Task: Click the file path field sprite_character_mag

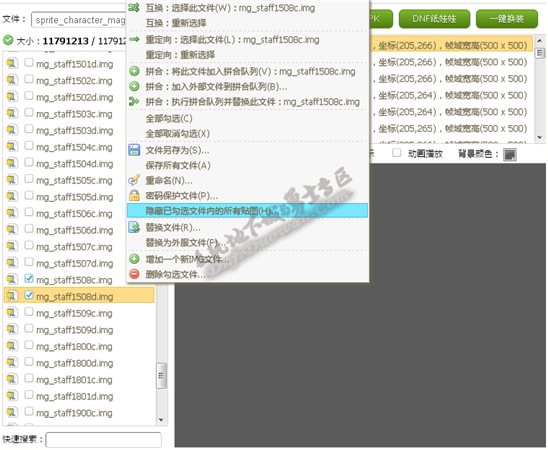Action: click(79, 20)
